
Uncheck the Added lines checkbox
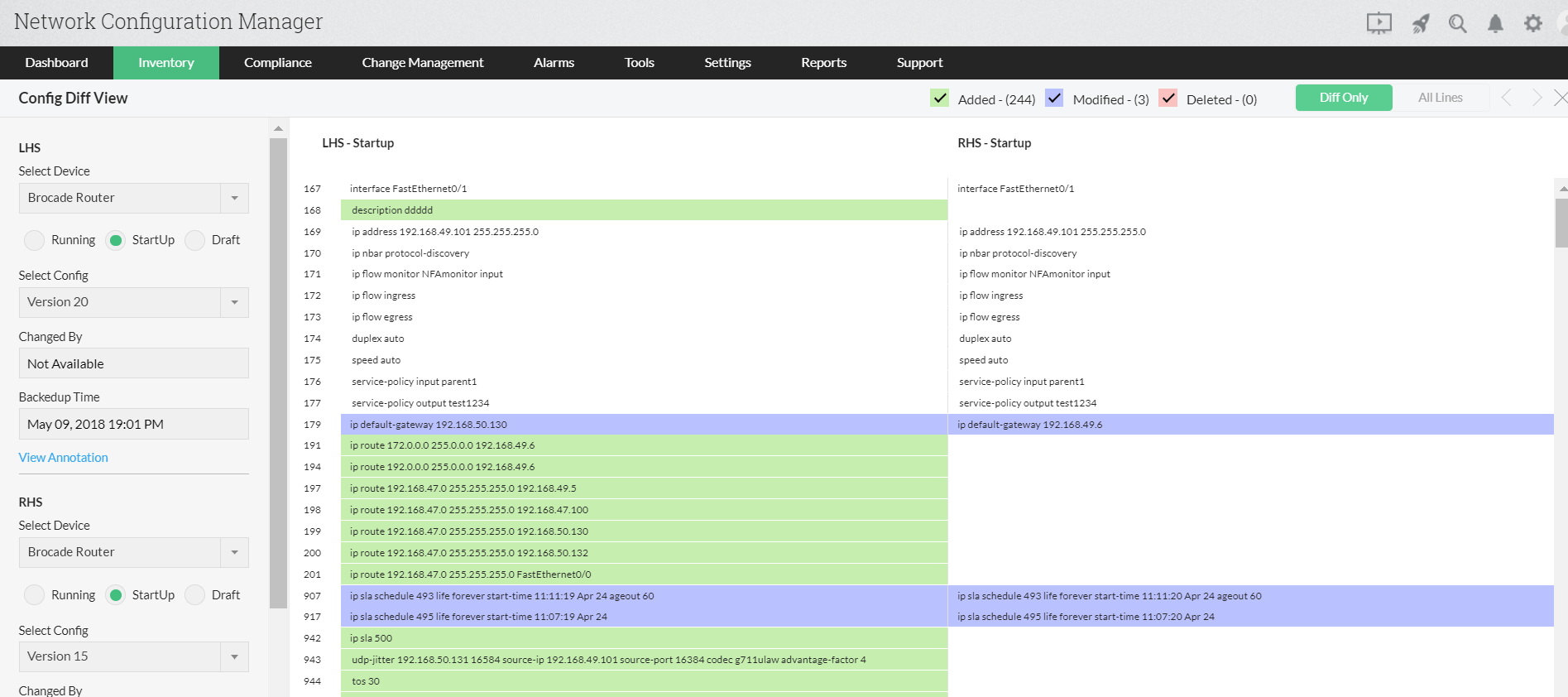940,99
